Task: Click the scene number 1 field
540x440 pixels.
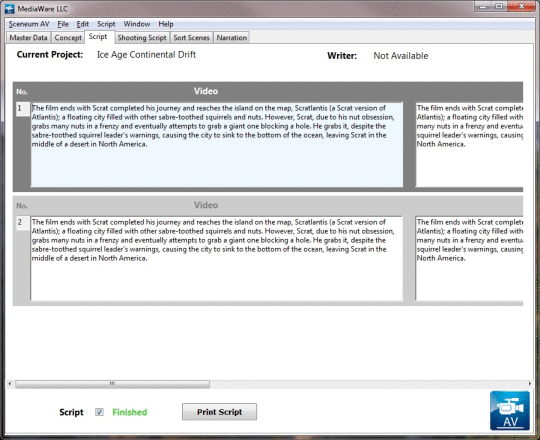Action: click(x=23, y=109)
